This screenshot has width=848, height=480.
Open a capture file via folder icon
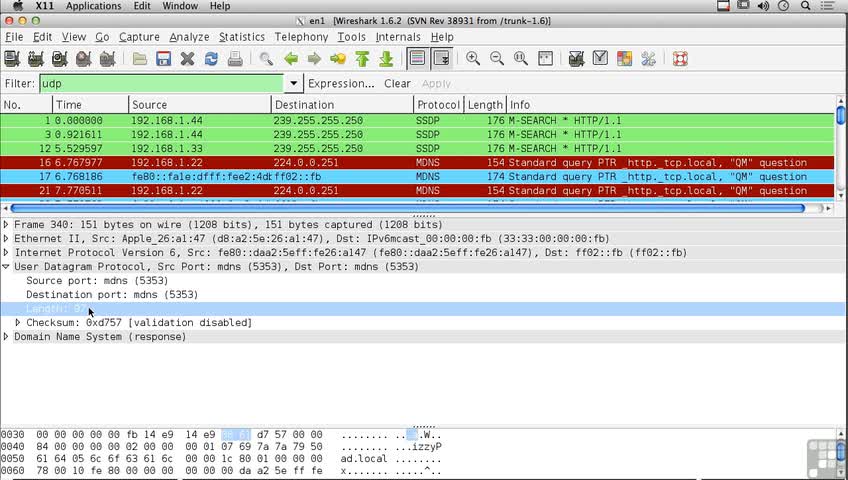tap(140, 58)
